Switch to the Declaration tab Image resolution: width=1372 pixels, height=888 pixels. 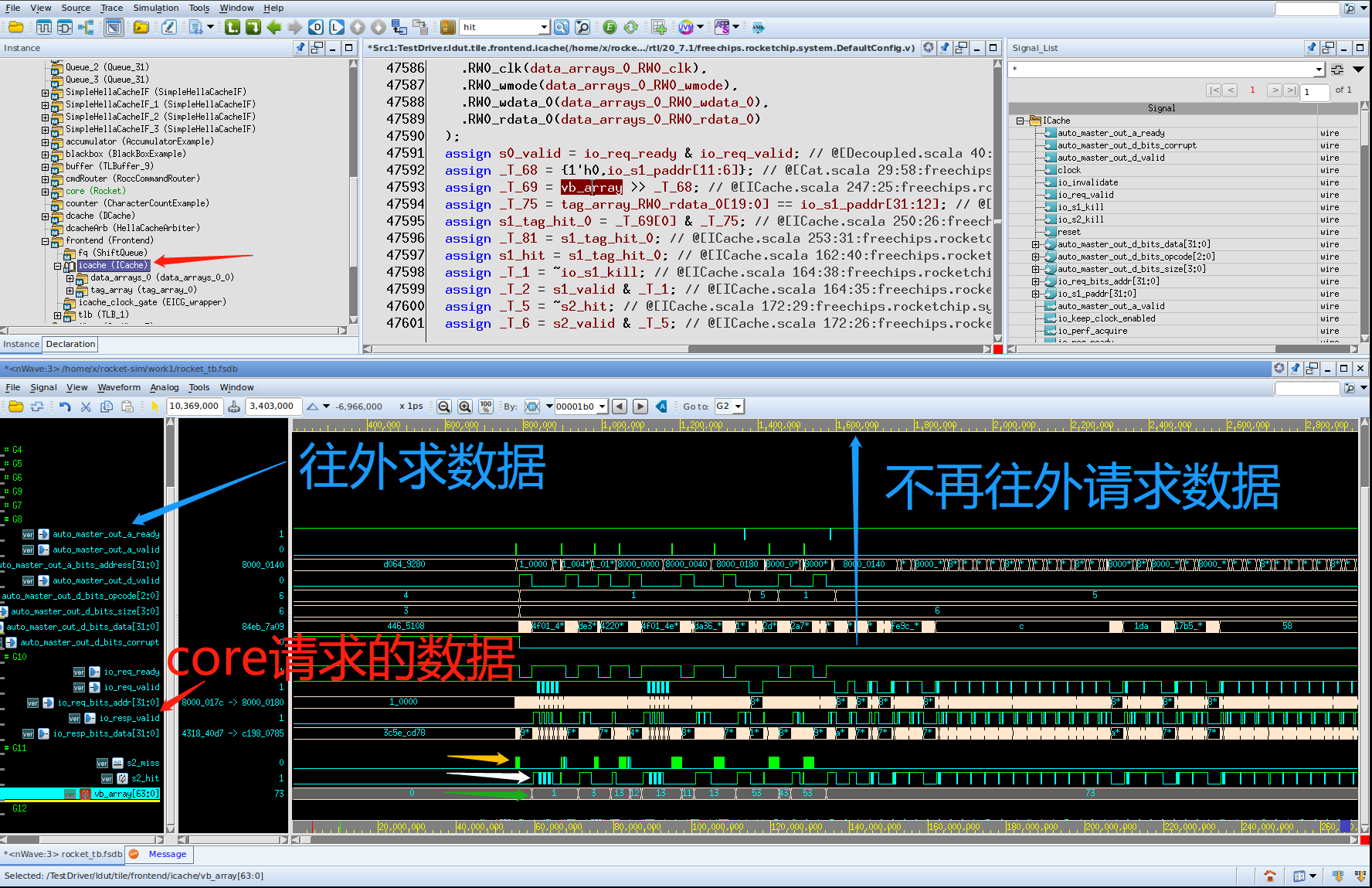pyautogui.click(x=70, y=344)
